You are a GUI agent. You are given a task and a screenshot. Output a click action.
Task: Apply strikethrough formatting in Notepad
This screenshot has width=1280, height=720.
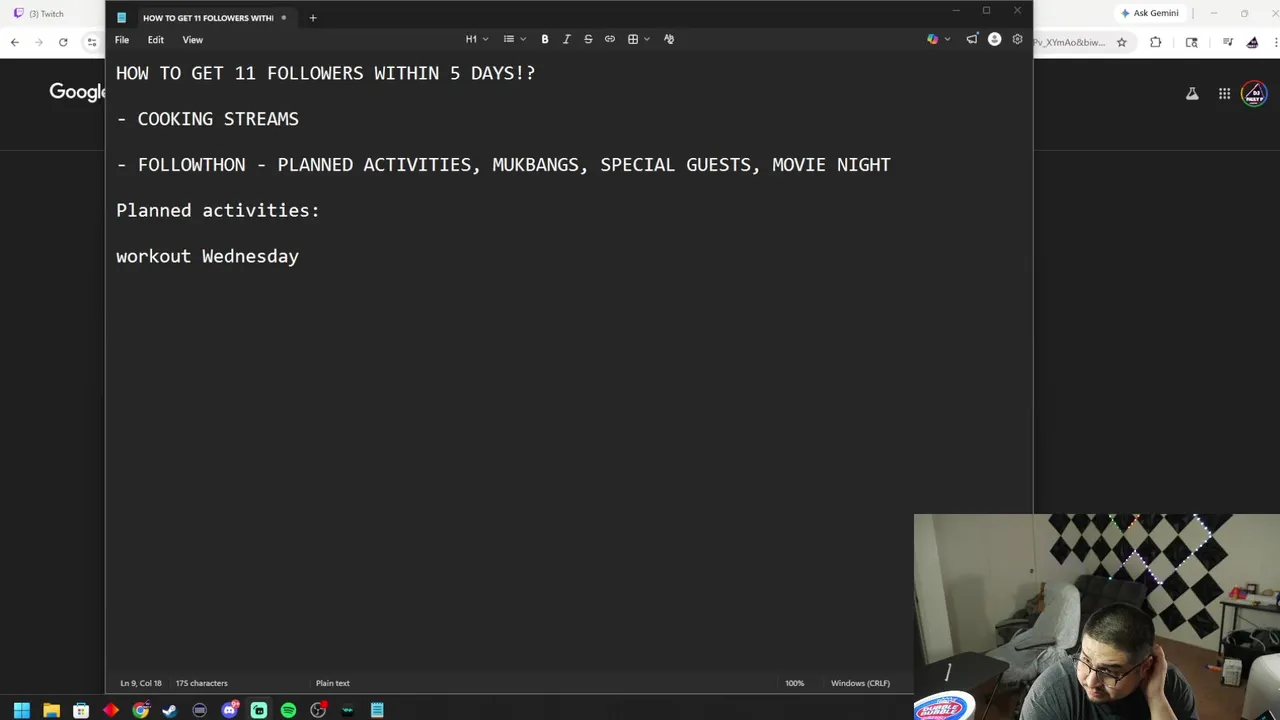588,39
